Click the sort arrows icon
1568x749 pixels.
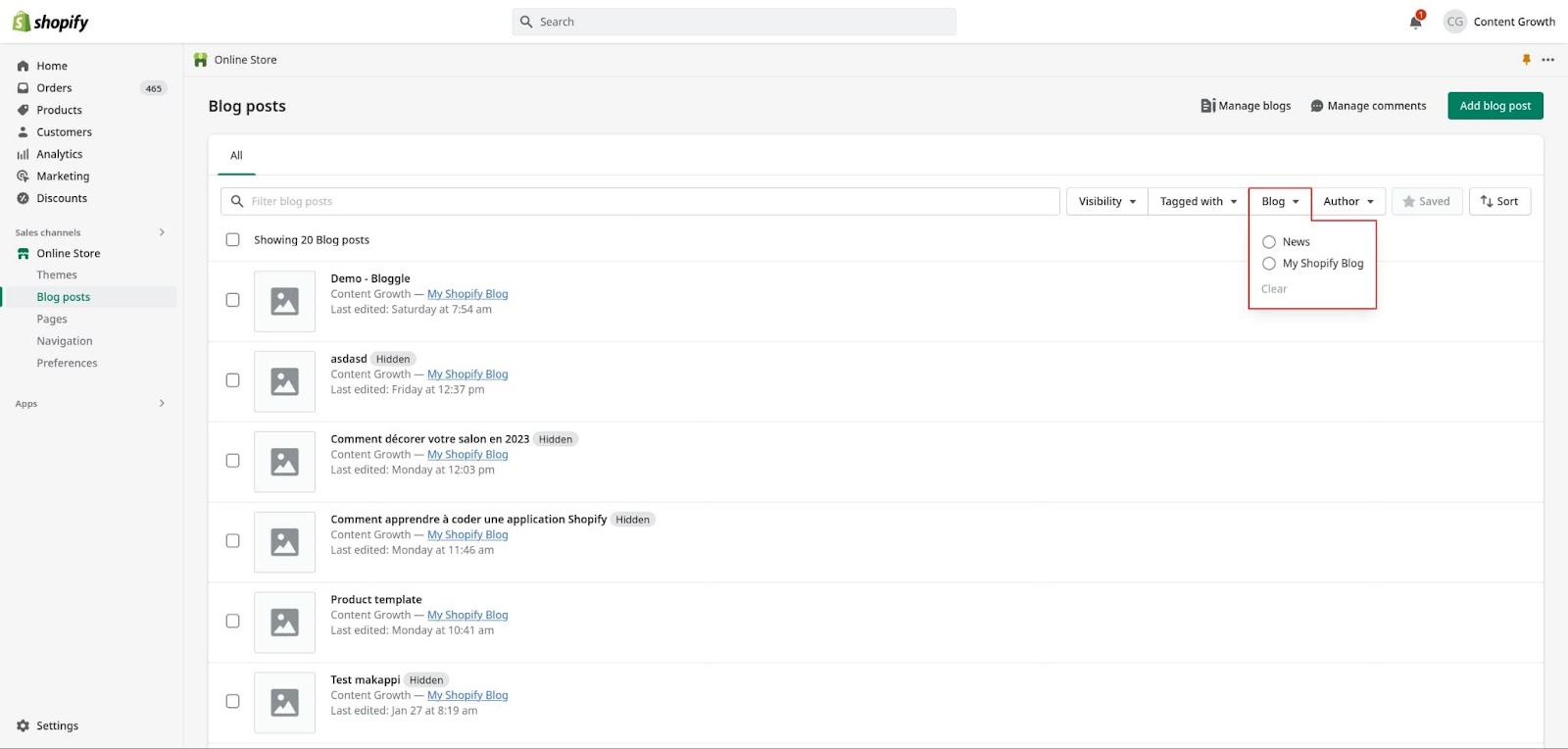[1487, 201]
